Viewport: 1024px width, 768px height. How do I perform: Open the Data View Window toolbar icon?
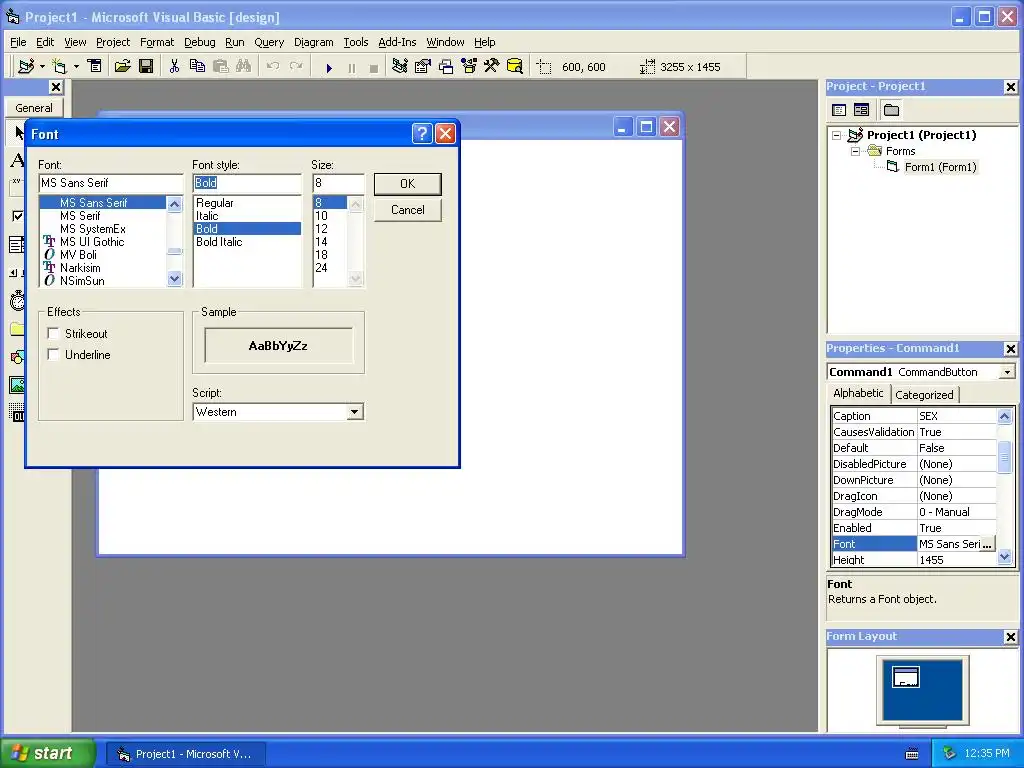point(515,66)
